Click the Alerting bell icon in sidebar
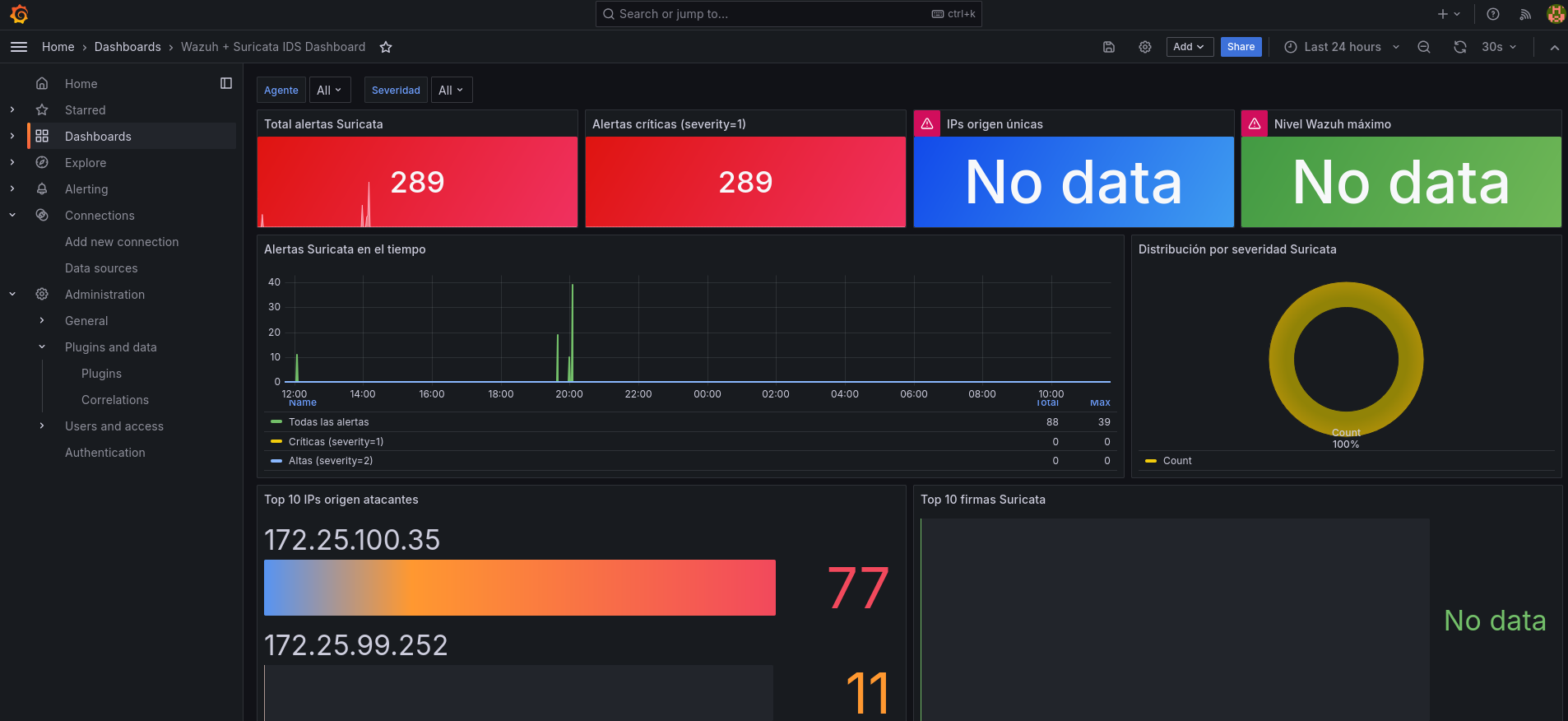 (x=42, y=188)
